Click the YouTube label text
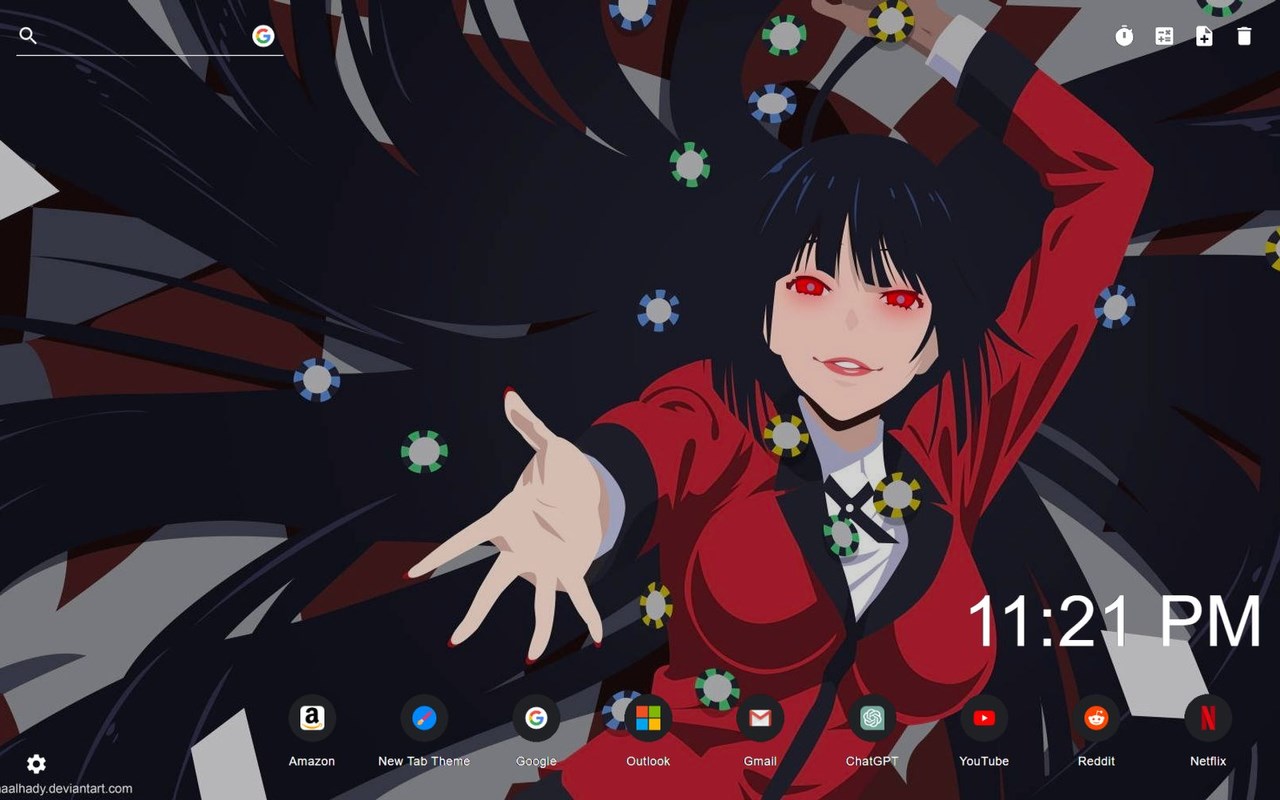 tap(984, 761)
